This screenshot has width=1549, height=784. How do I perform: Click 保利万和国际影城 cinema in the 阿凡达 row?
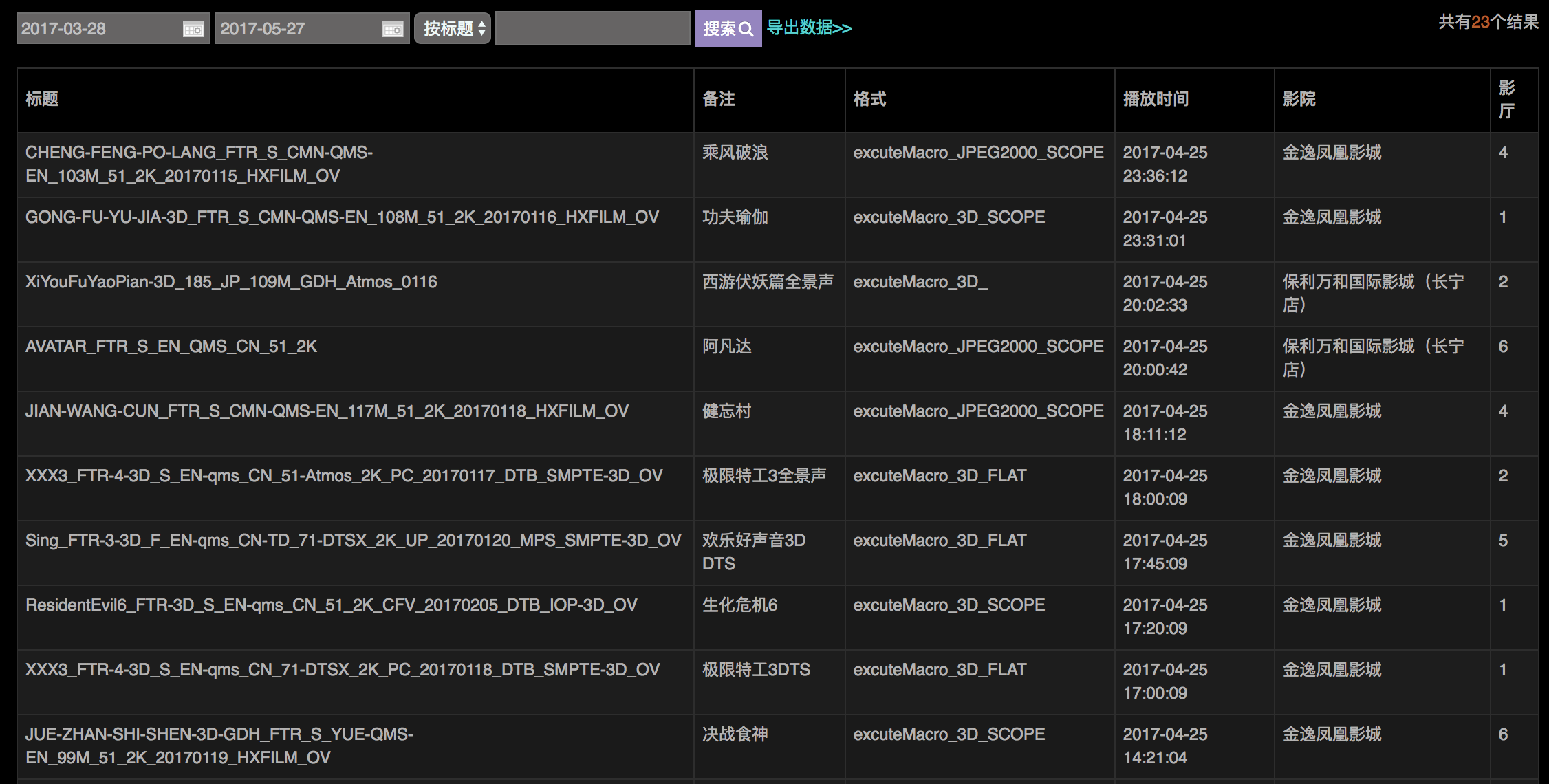tap(1374, 358)
